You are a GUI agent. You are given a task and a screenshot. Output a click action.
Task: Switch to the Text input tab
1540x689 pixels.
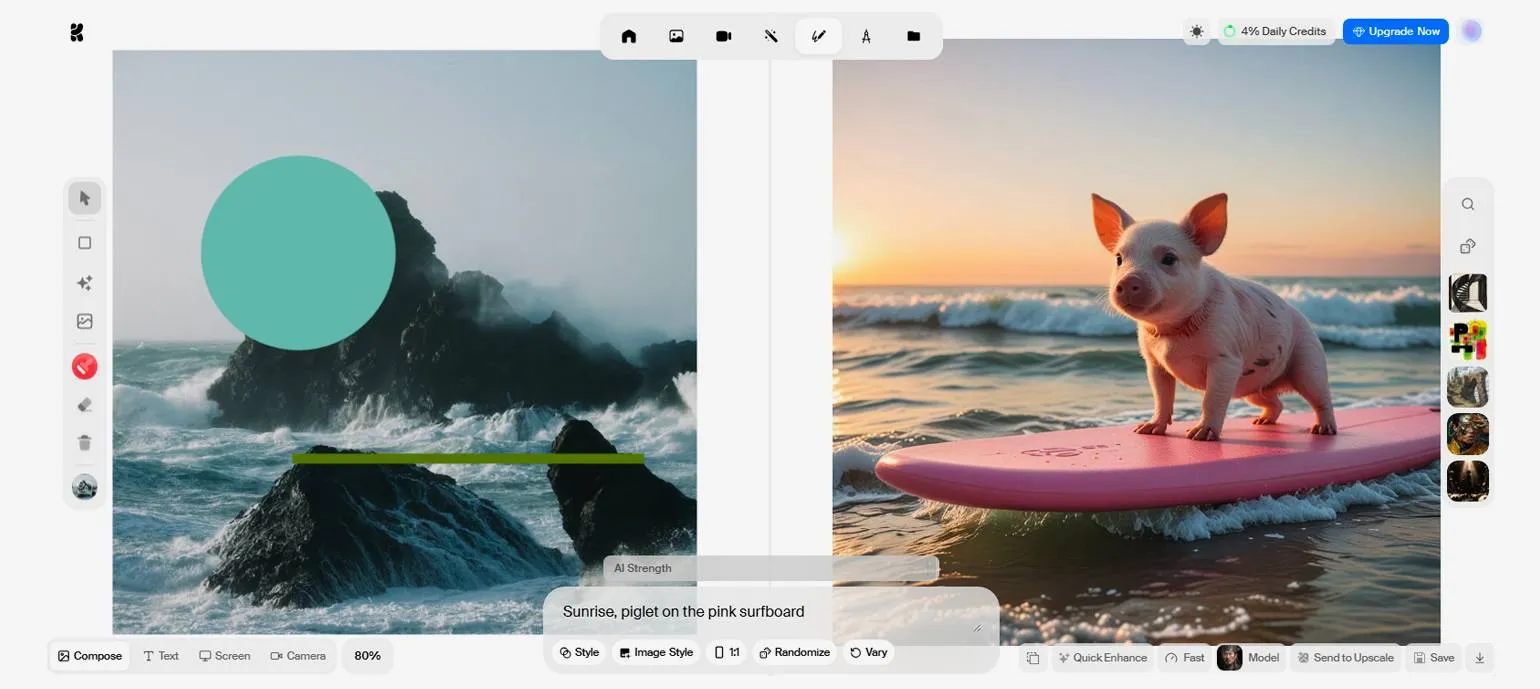(161, 656)
